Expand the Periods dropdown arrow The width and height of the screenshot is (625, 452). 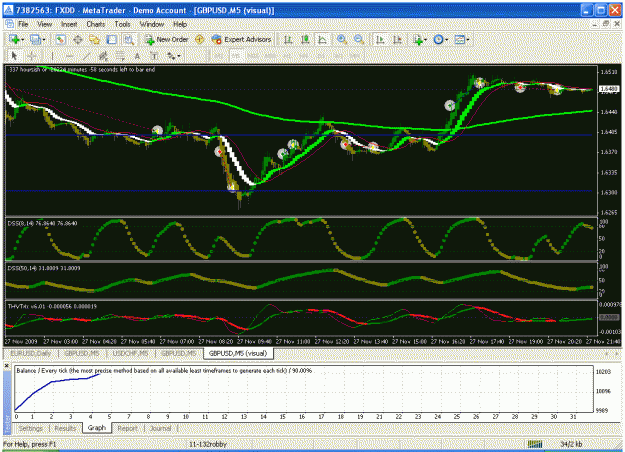446,40
